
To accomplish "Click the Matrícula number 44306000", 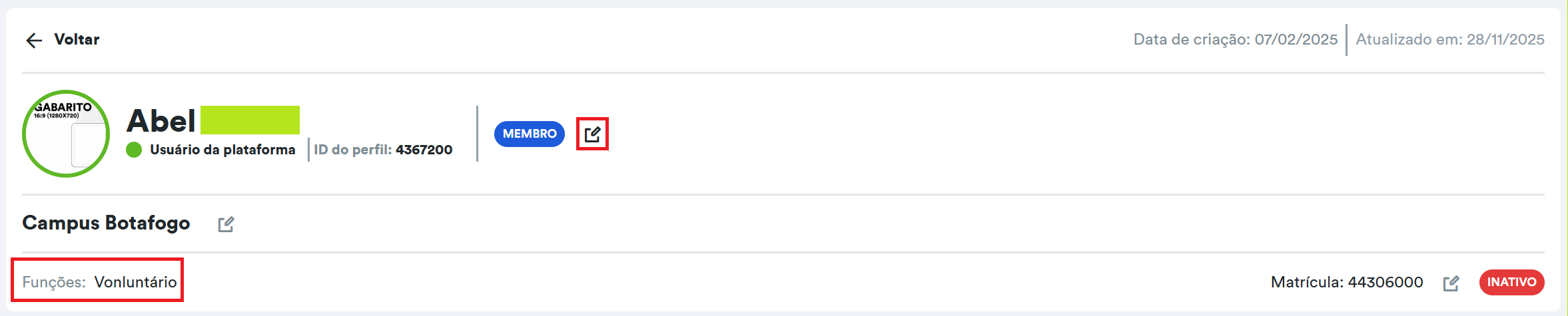I will point(1385,282).
